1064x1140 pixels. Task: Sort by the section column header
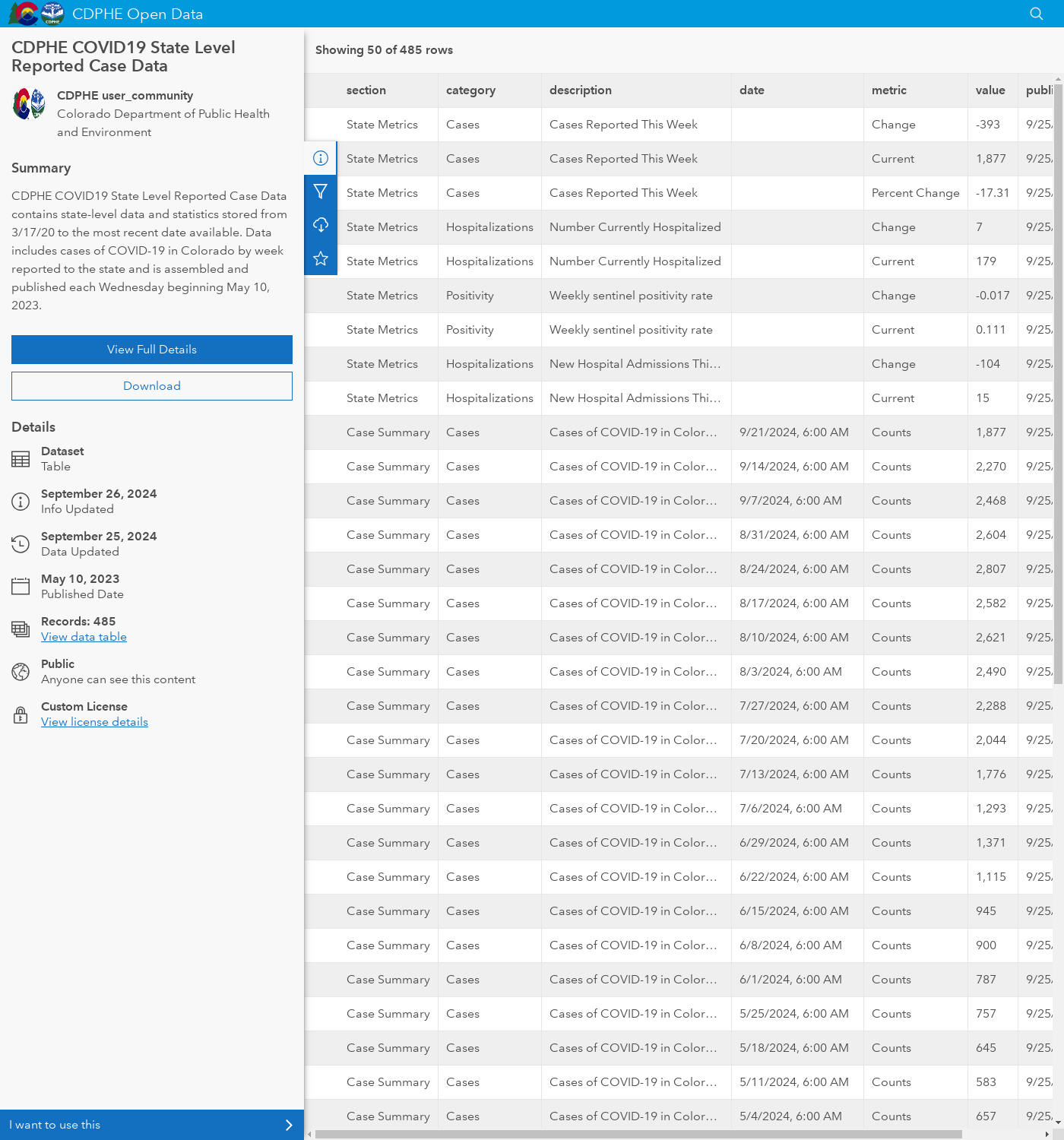point(366,90)
